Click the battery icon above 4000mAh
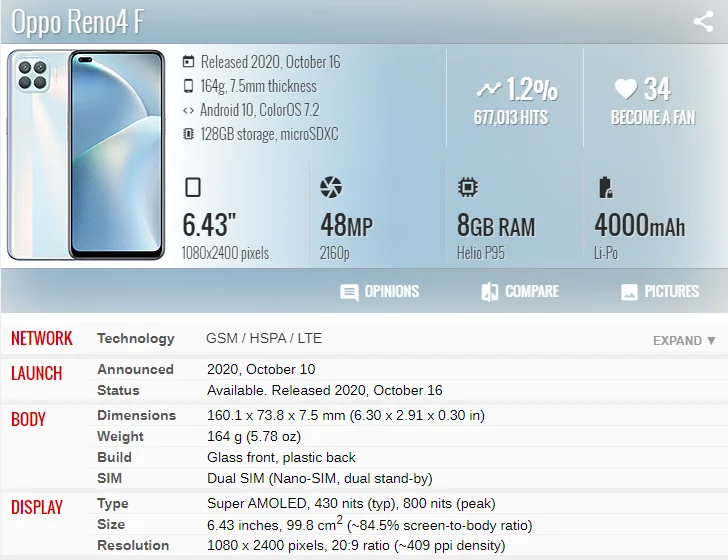The image size is (728, 560). click(605, 188)
